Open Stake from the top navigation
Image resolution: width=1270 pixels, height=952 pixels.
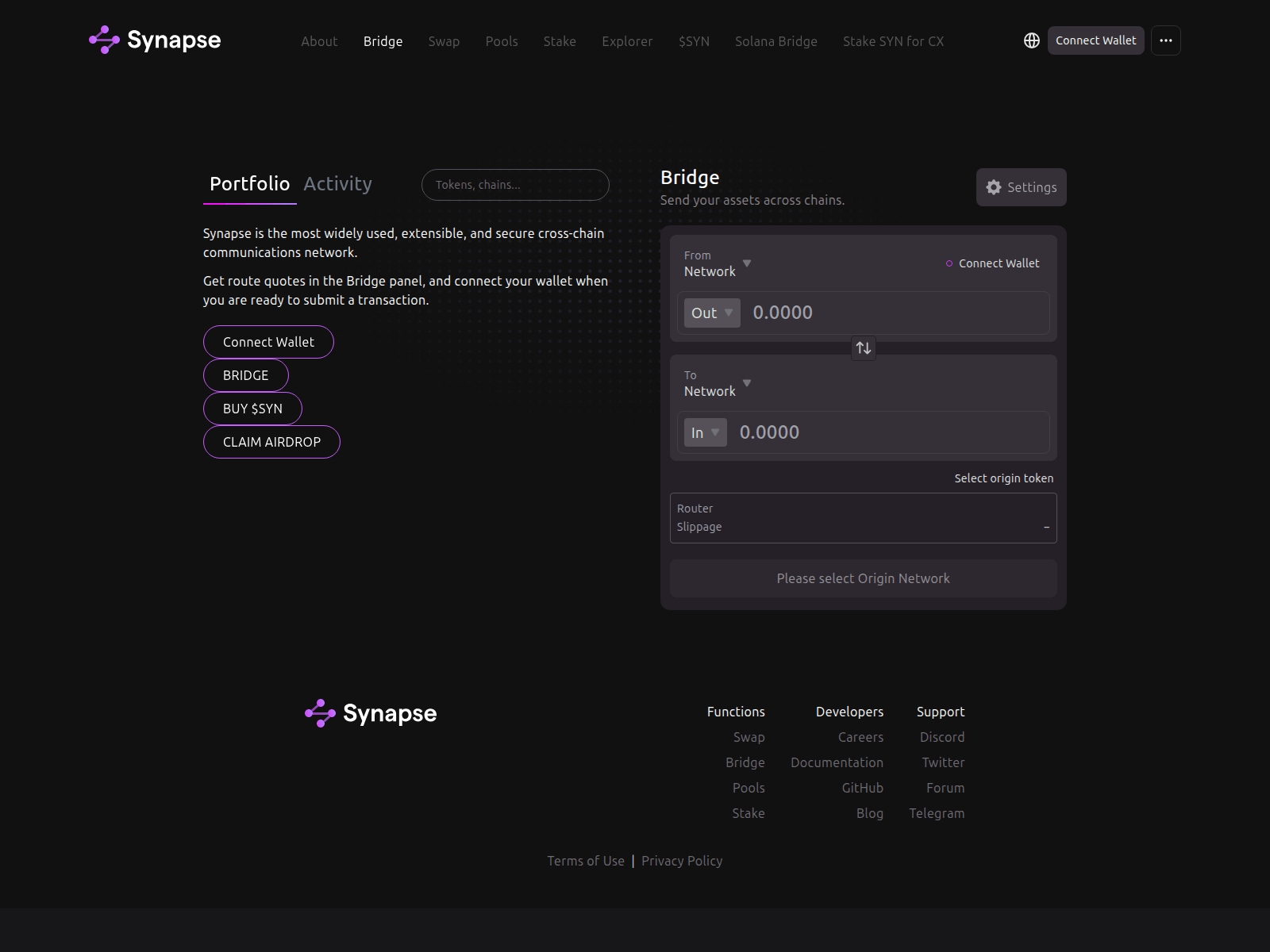click(560, 41)
